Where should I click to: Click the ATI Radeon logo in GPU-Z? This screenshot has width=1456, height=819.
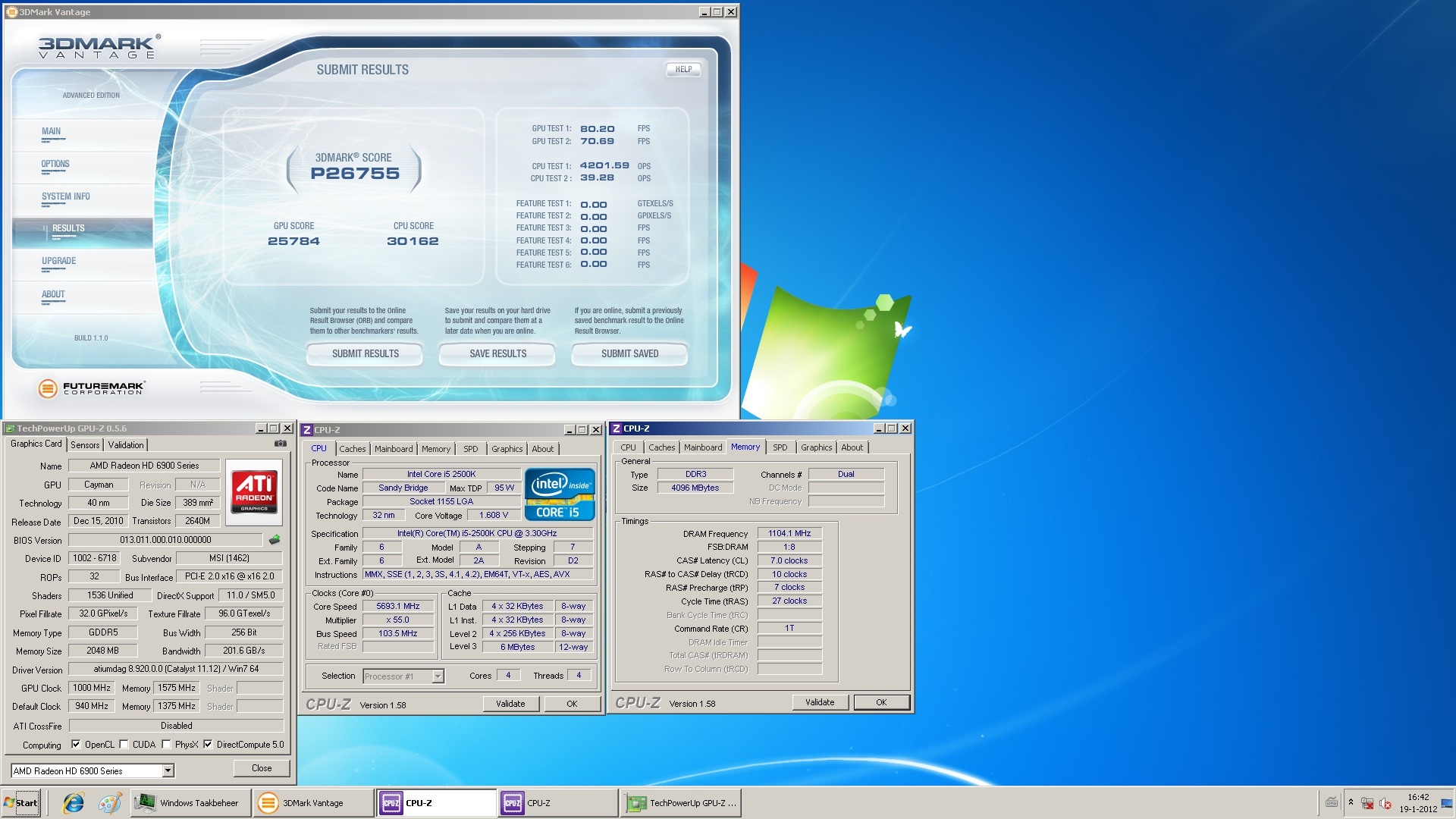pos(254,491)
